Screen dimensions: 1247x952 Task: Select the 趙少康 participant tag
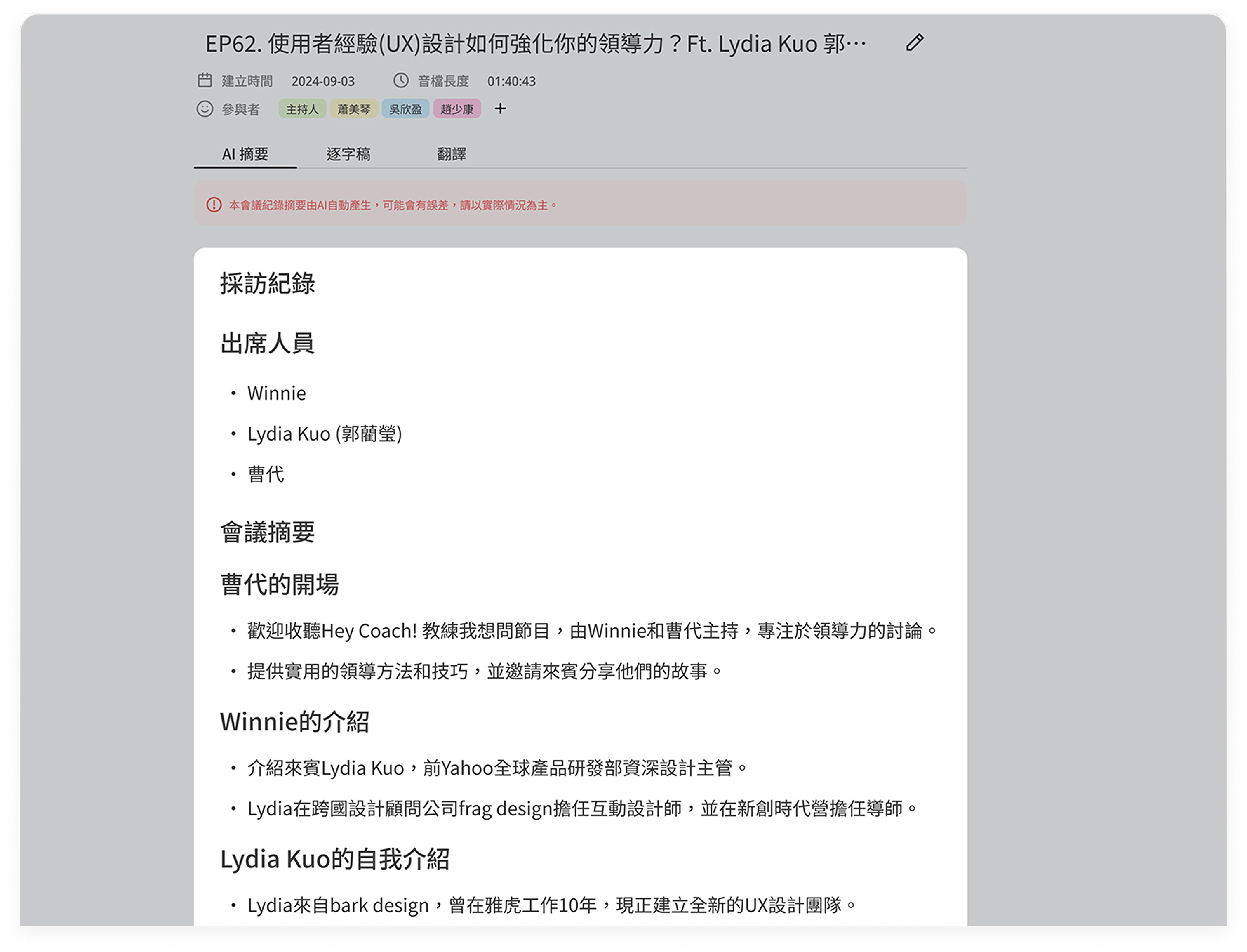456,109
